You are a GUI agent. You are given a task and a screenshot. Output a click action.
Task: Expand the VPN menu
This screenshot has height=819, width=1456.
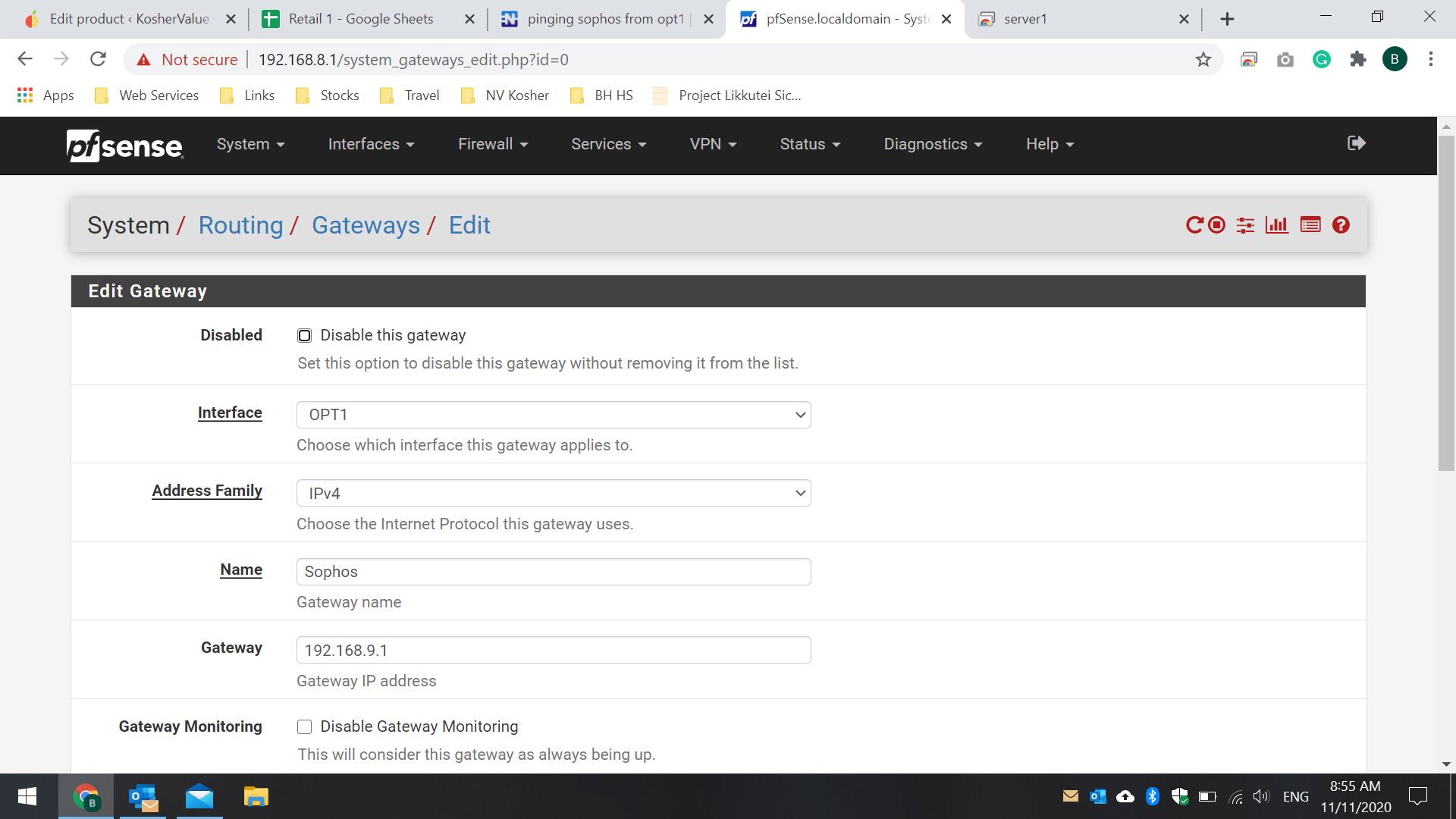click(713, 144)
